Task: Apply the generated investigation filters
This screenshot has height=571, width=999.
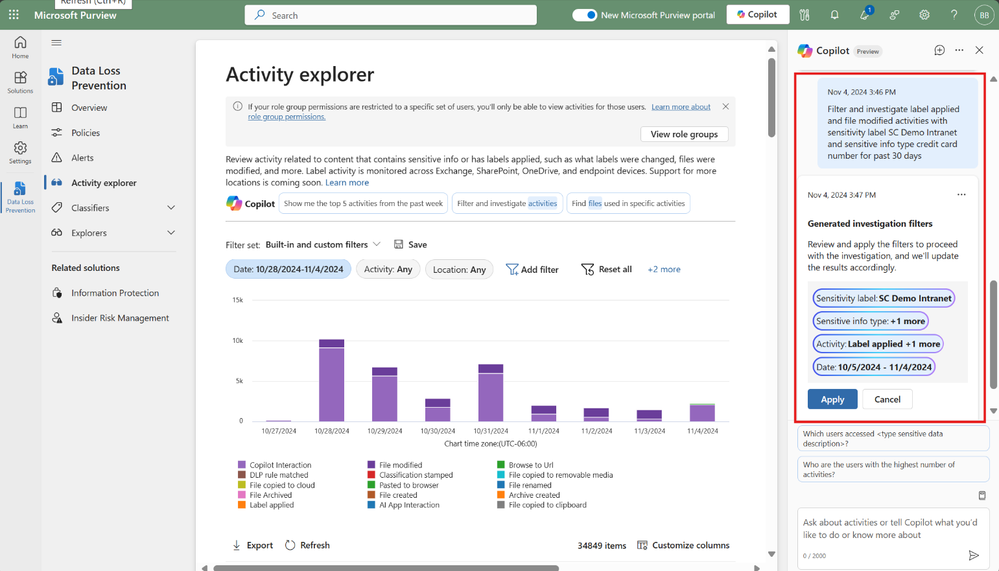Action: pyautogui.click(x=832, y=399)
